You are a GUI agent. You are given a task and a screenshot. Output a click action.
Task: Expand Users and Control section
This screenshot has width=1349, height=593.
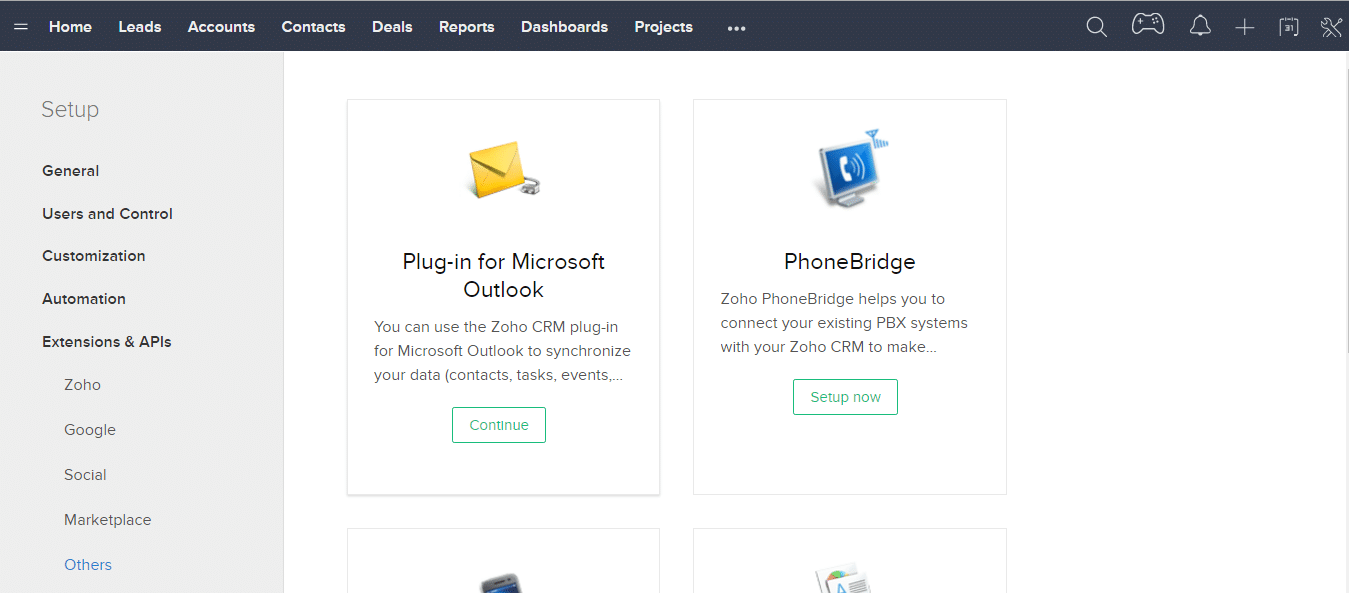coord(107,214)
